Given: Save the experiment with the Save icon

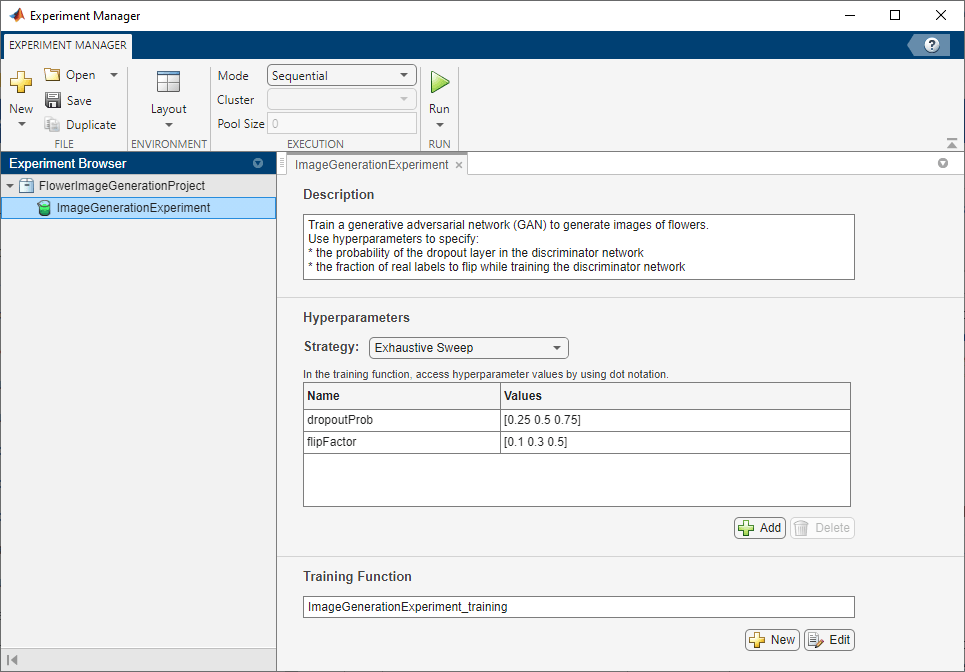Looking at the screenshot, I should pos(52,100).
